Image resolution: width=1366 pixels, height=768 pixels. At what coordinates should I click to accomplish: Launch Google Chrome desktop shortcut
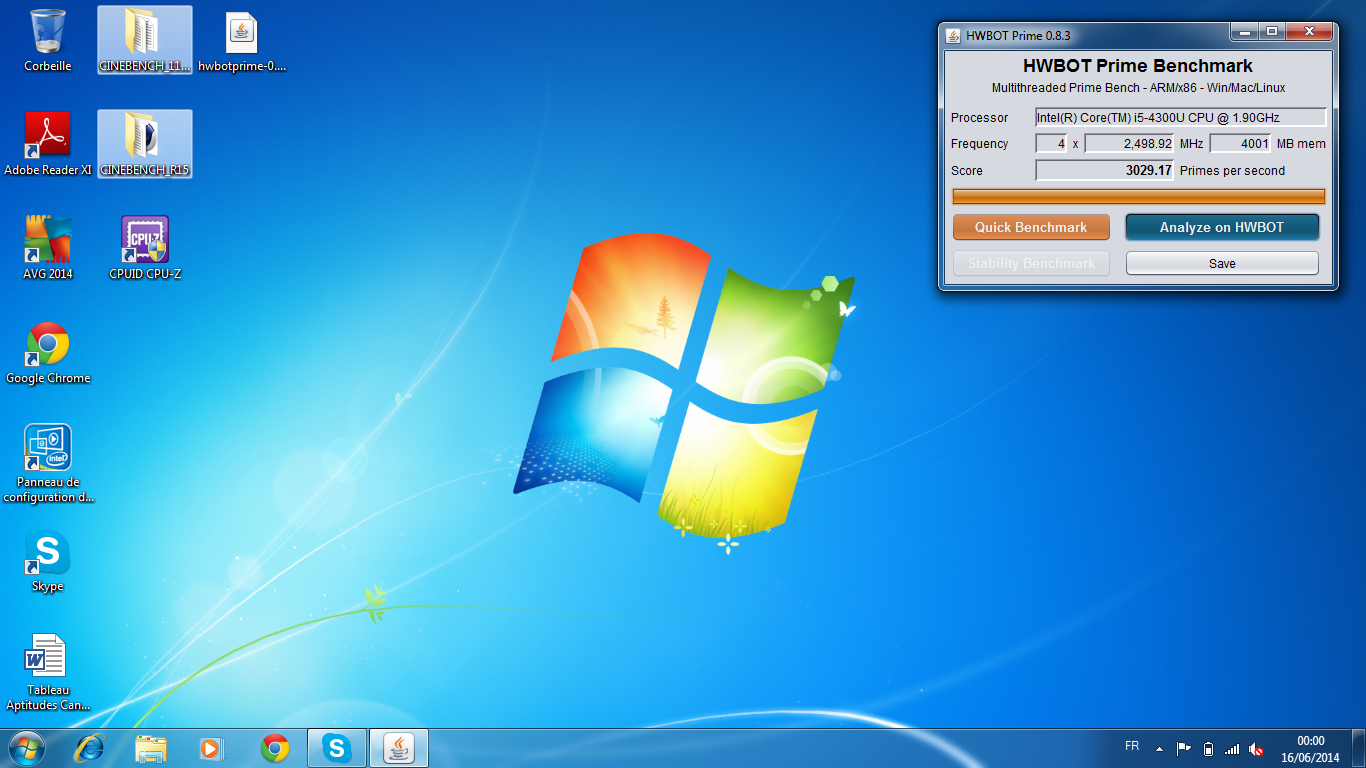(47, 352)
